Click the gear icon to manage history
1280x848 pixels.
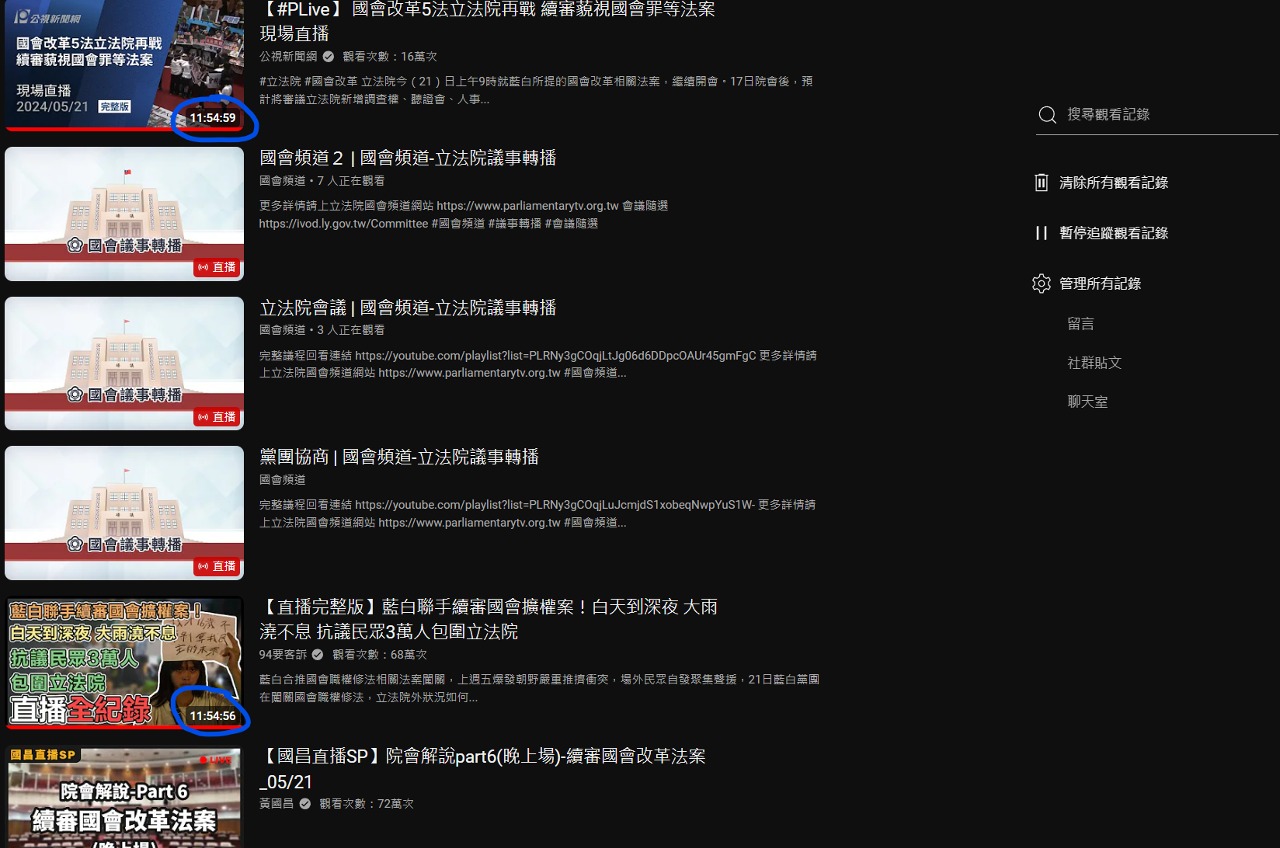(1041, 284)
